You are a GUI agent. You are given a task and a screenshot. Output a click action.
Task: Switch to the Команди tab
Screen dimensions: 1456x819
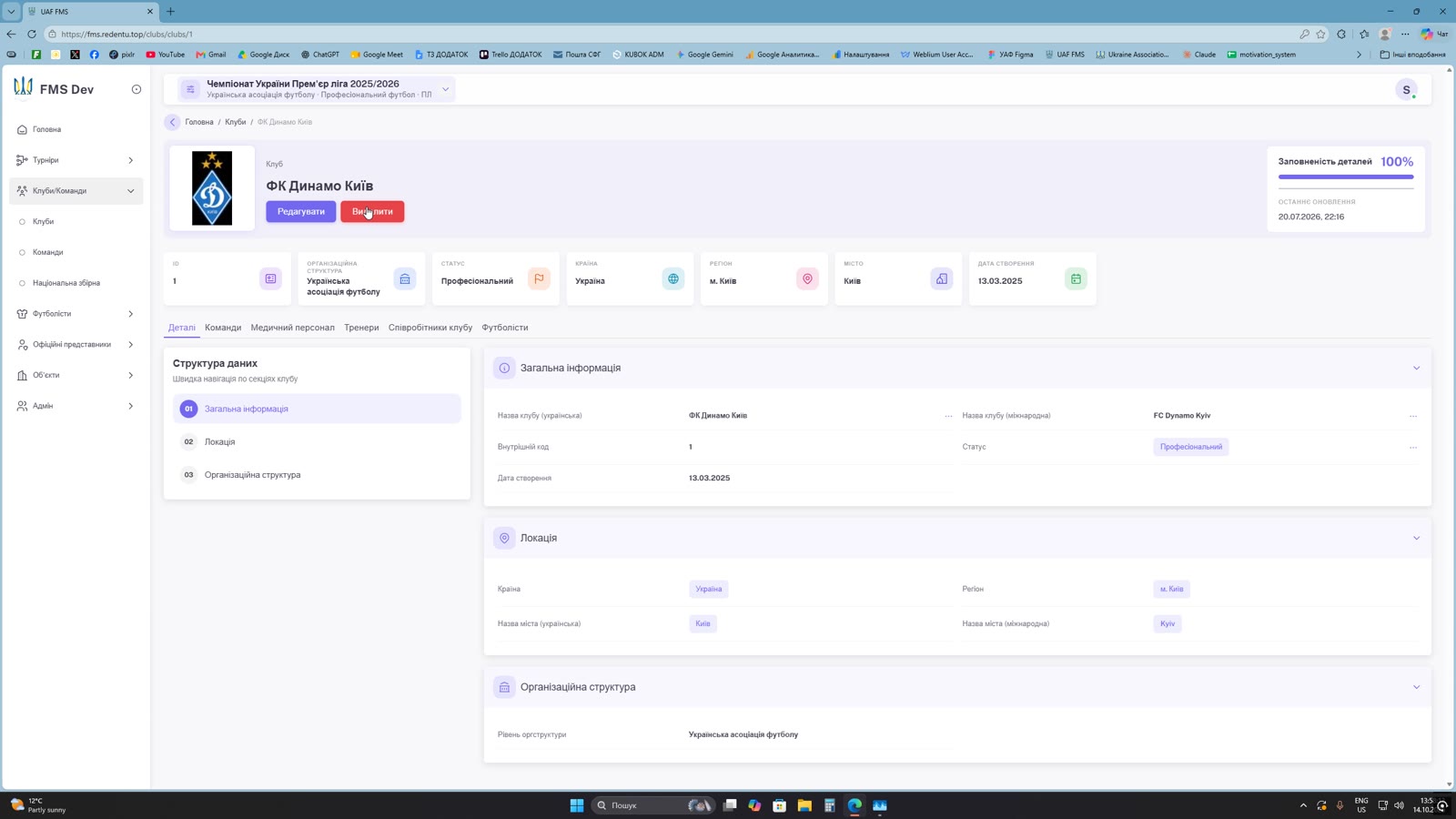click(x=223, y=328)
